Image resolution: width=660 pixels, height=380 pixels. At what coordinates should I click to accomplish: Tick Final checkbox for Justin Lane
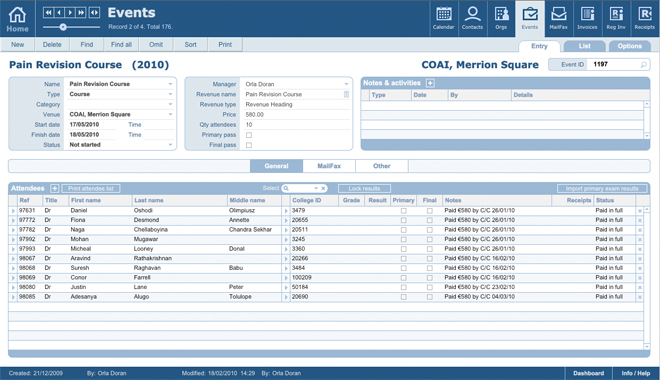pyautogui.click(x=429, y=287)
